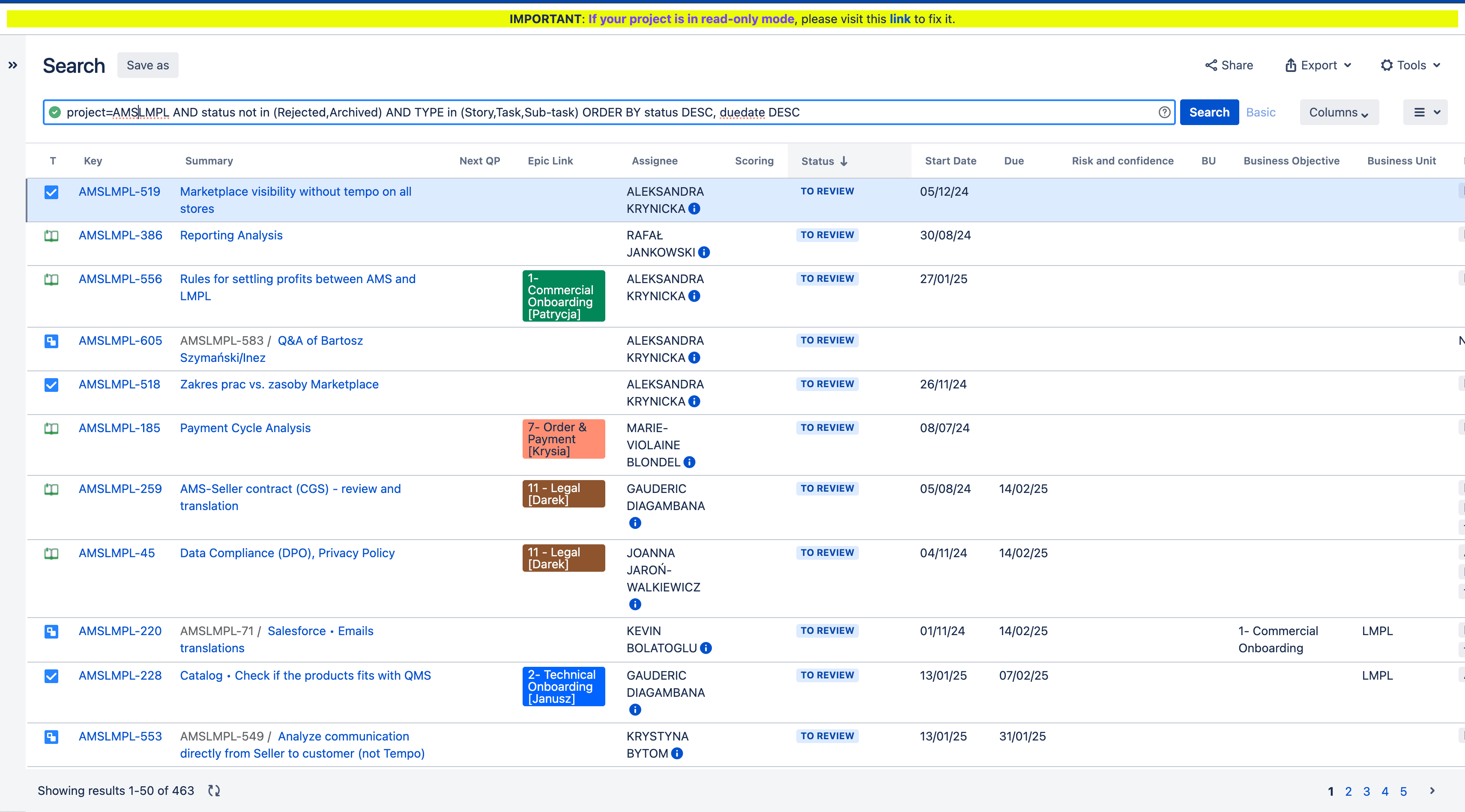Click the Share button

coord(1229,66)
